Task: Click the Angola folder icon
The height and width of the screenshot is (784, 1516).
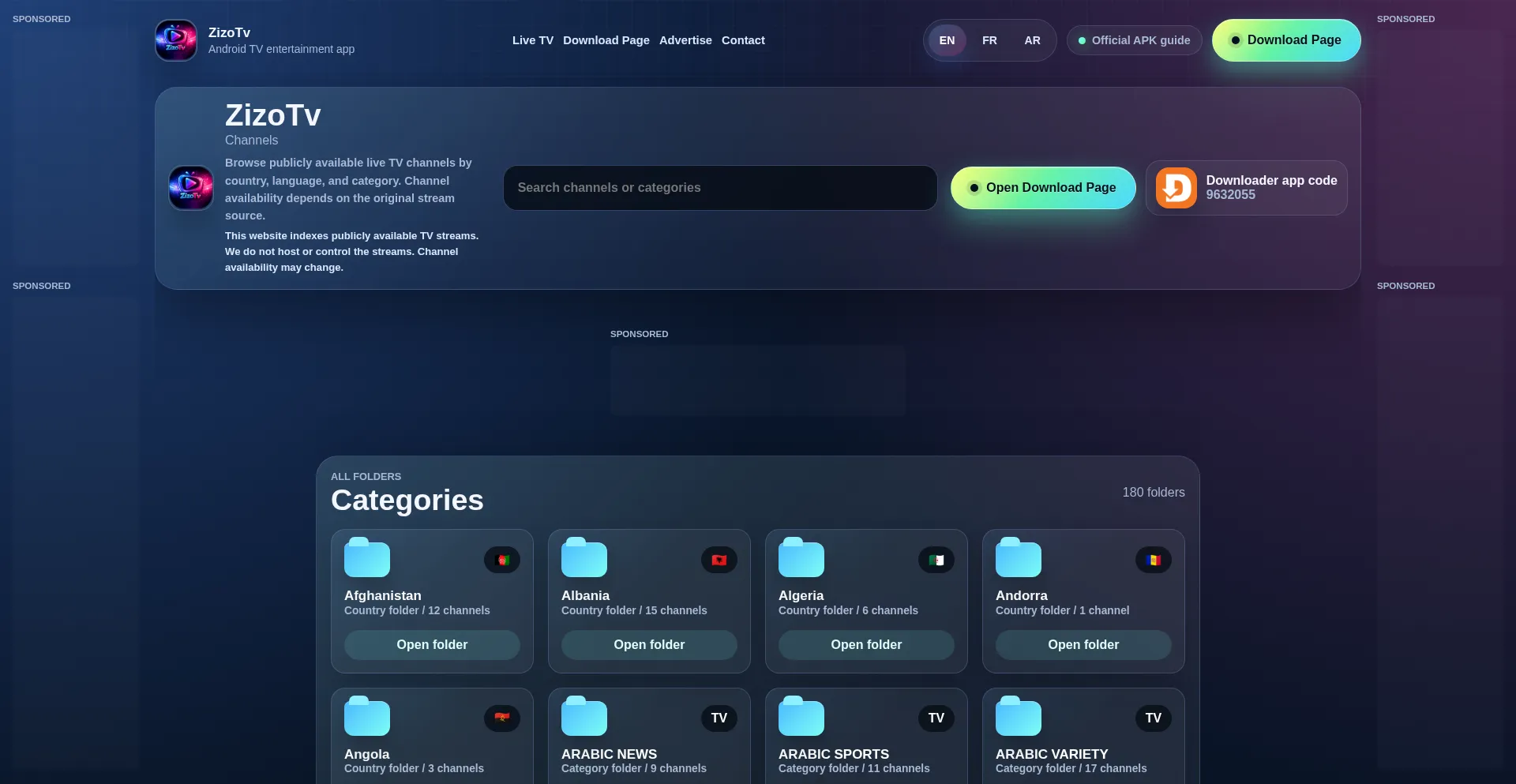Action: click(367, 716)
